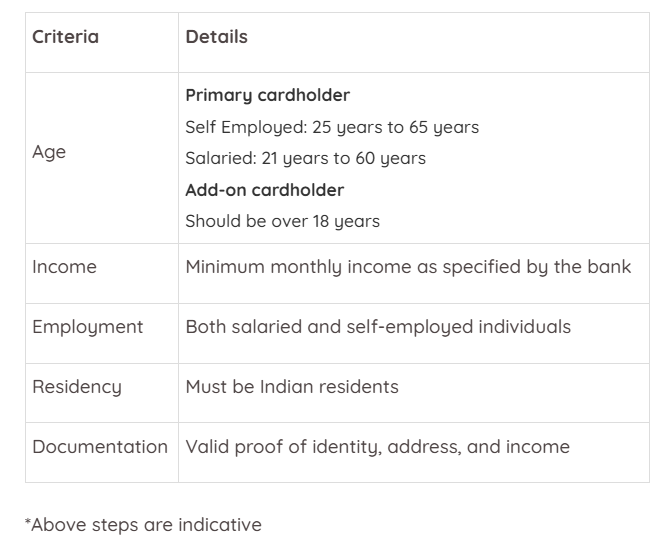The height and width of the screenshot is (554, 671).
Task: Click Must be Indian residents text
Action: [291, 386]
